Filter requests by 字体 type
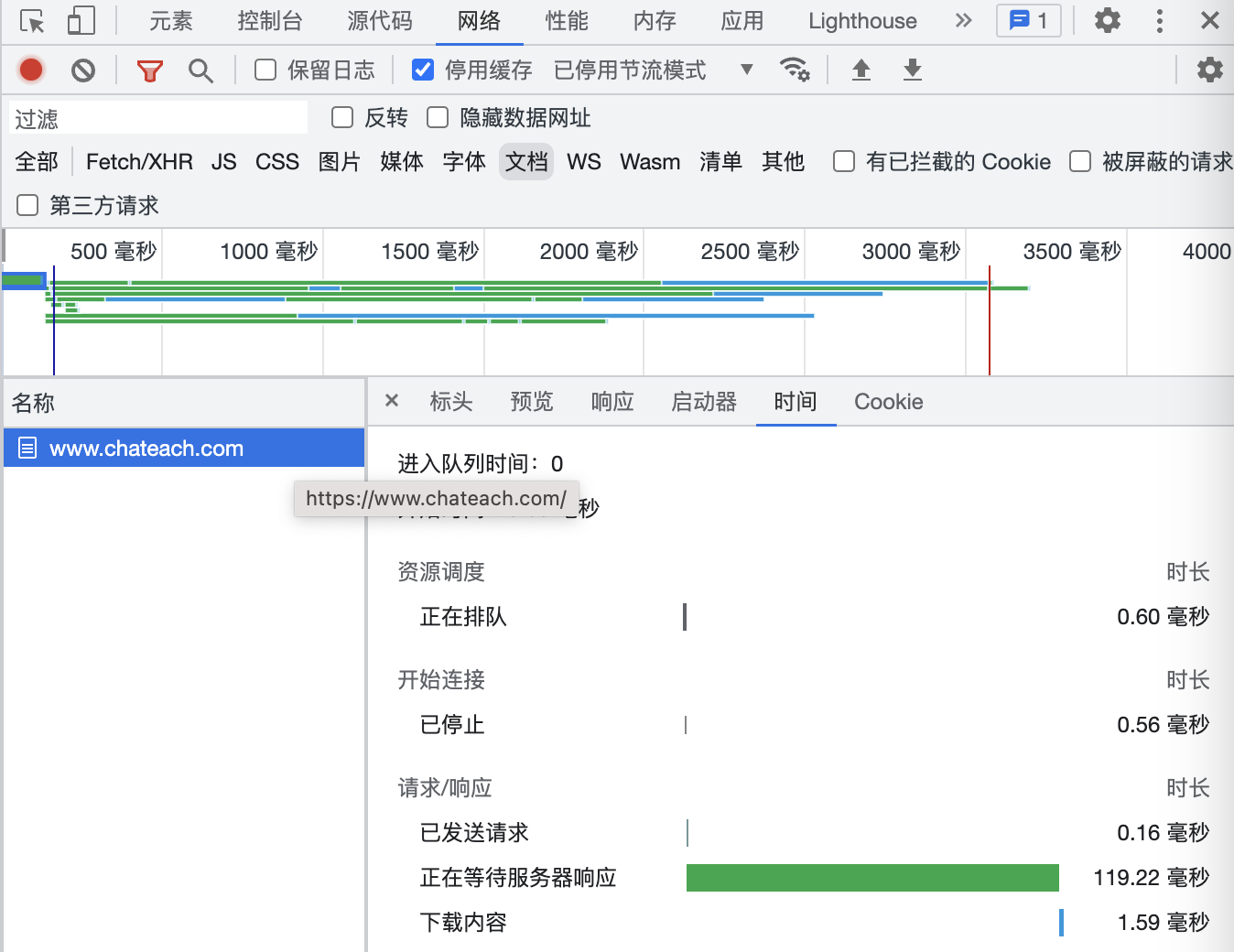 [x=464, y=162]
